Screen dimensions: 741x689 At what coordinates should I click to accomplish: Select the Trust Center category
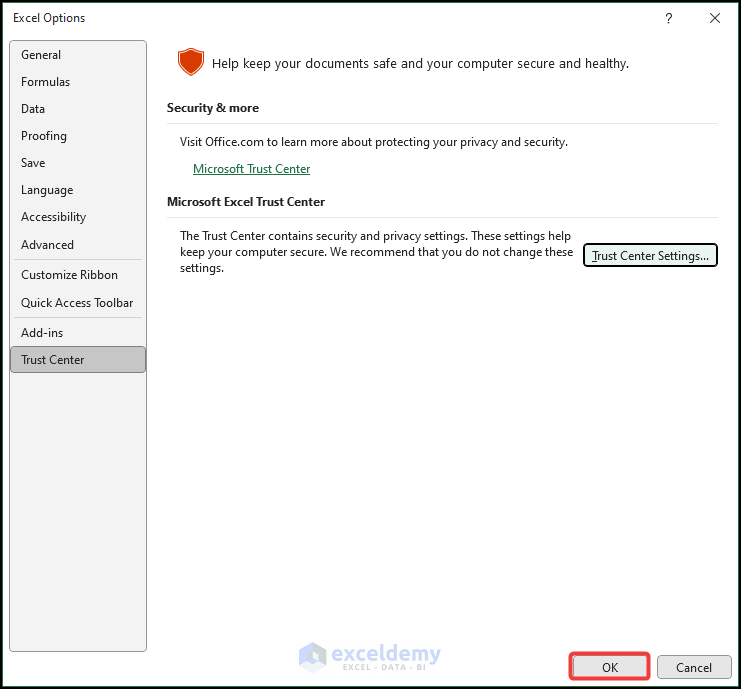coord(78,360)
